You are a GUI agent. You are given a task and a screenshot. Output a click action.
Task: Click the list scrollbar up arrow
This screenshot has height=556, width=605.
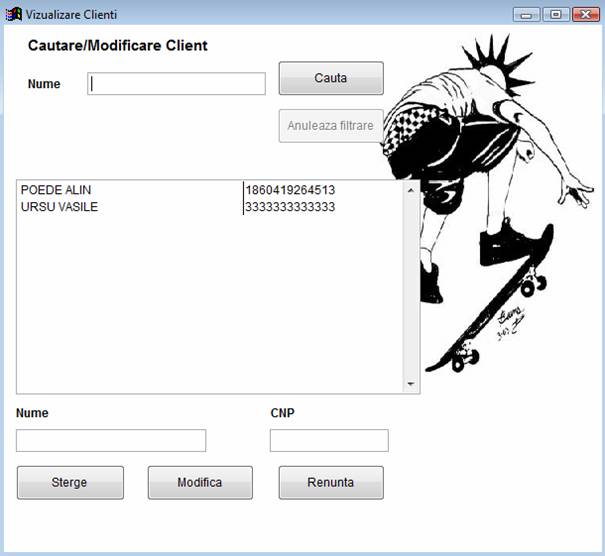411,190
